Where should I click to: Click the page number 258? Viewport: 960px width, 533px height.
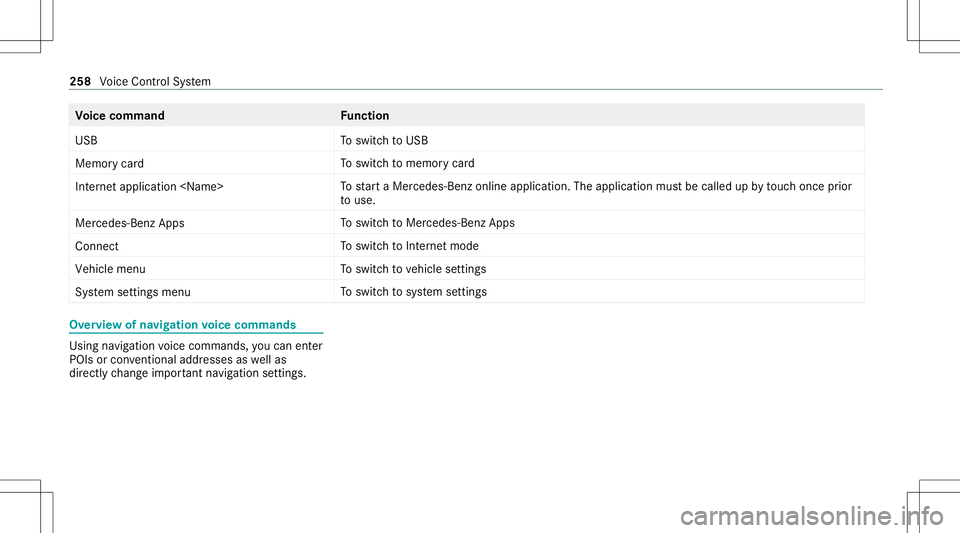click(x=80, y=81)
